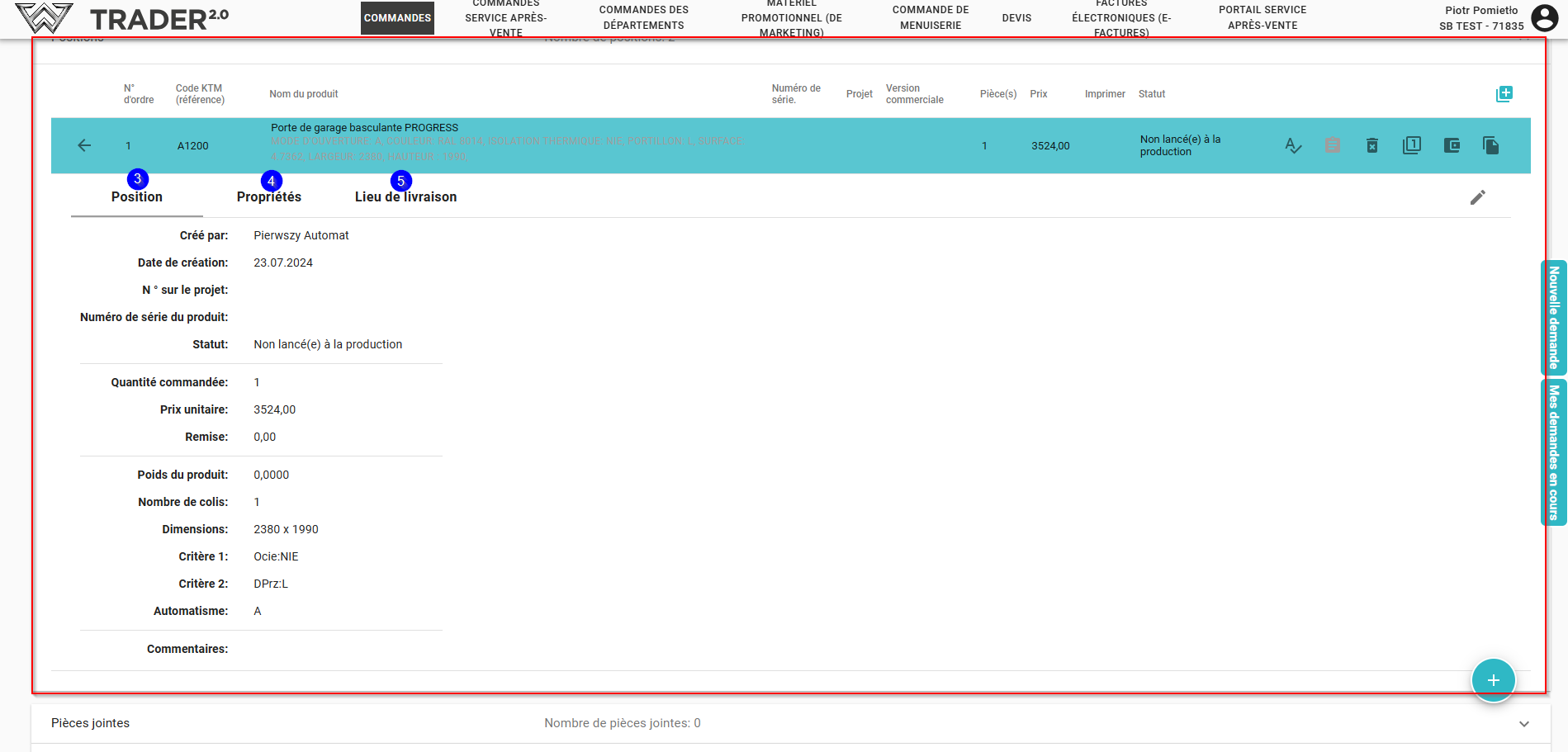
Task: Select the Position tab
Action: point(137,197)
